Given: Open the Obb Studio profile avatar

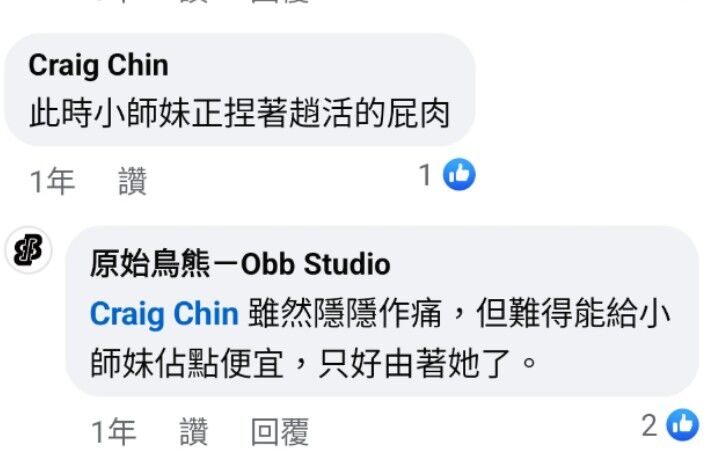Looking at the screenshot, I should [x=29, y=250].
